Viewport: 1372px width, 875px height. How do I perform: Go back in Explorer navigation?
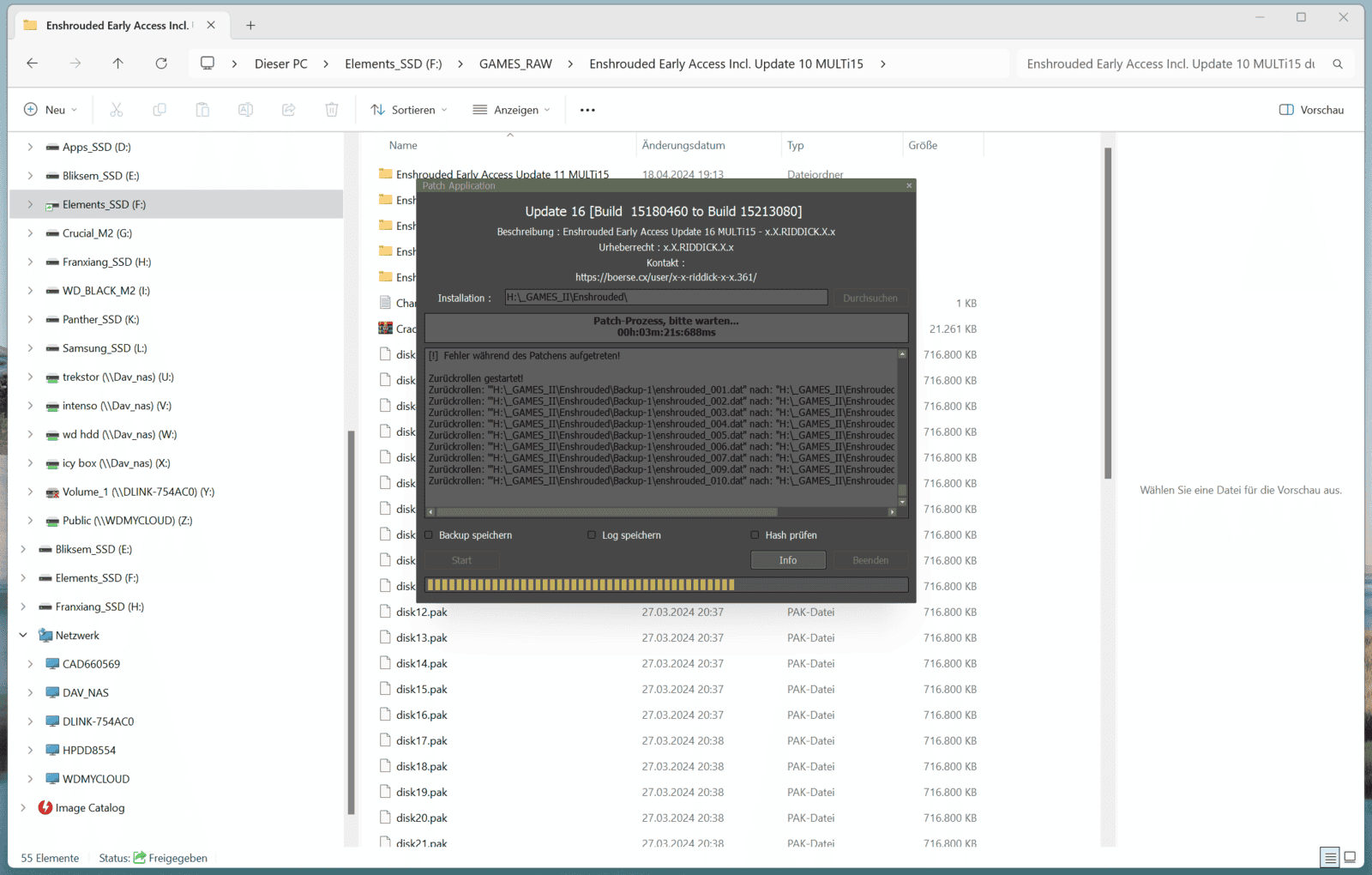click(33, 63)
